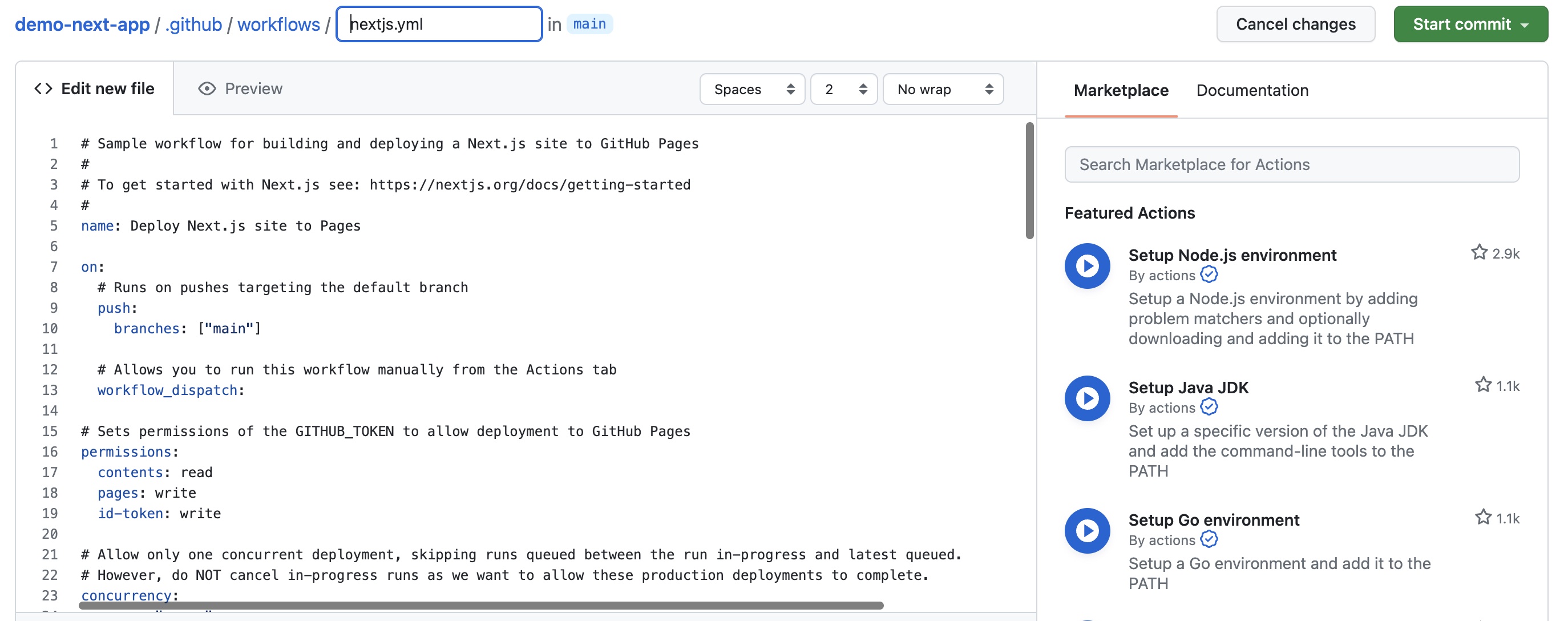Screen dimensions: 1568x621
Task: Click the verified badge under Setup Node.js environment
Action: coord(1210,275)
